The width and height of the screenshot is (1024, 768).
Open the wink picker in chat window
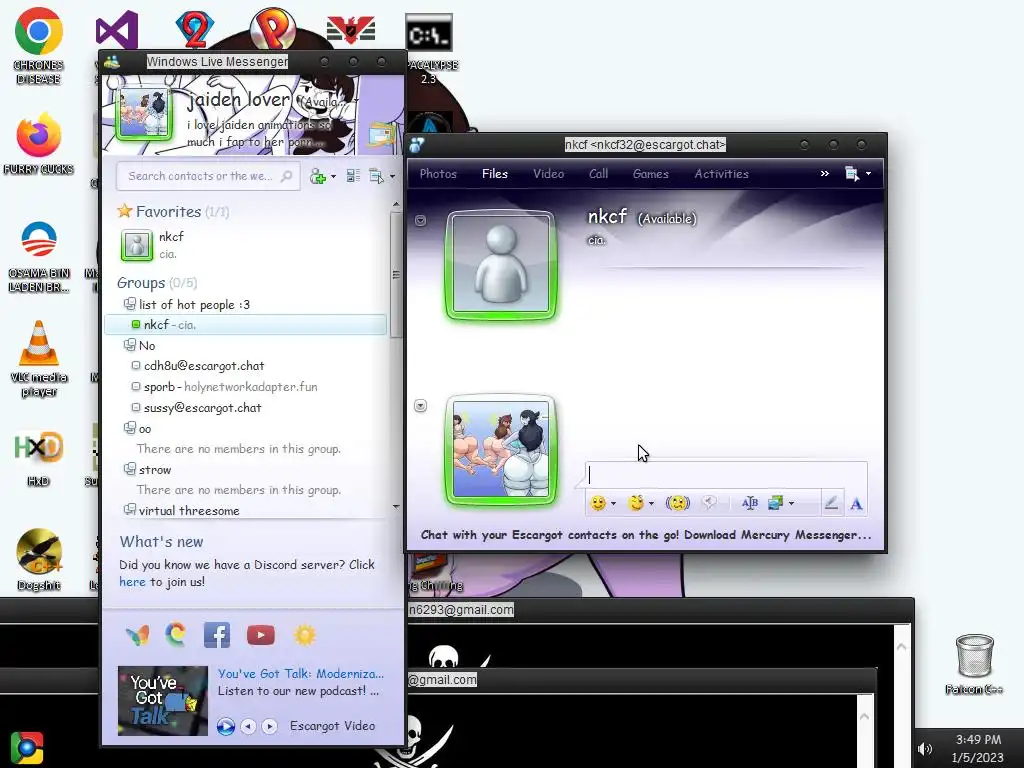[x=635, y=503]
